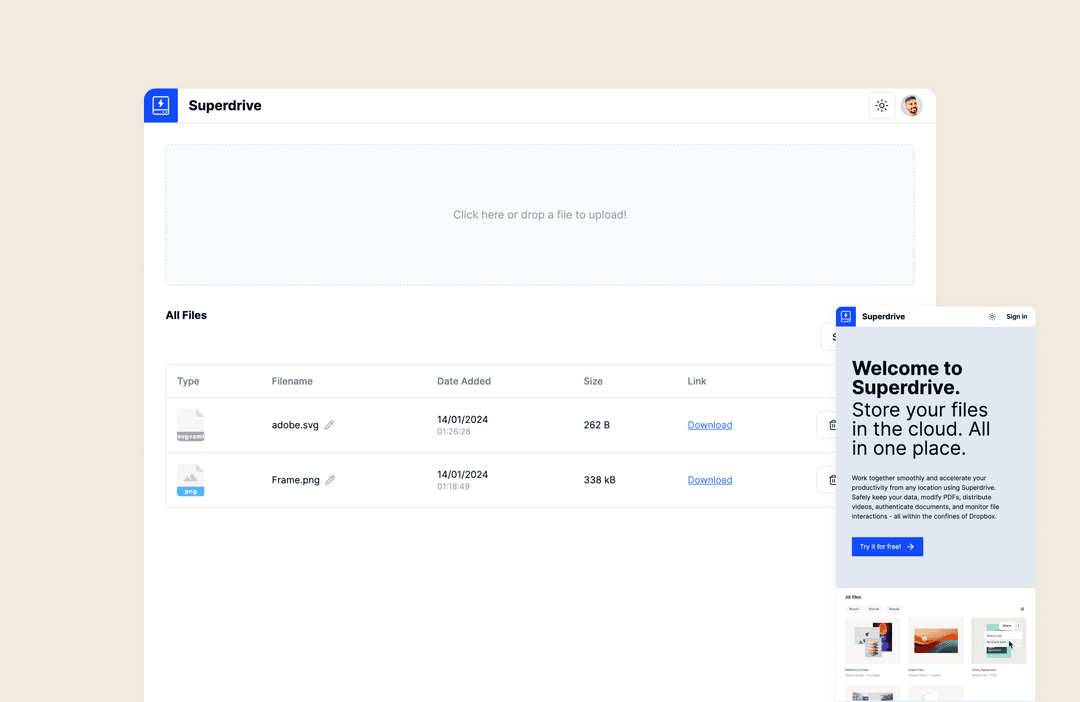Click the Date Added column header
The image size is (1080, 702).
tap(463, 381)
